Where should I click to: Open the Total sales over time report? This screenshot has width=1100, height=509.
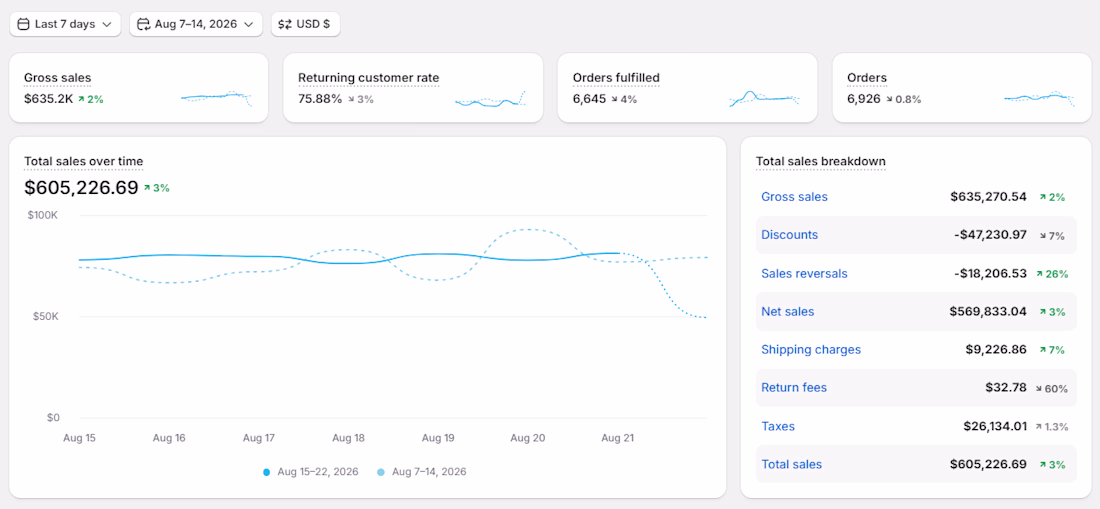83,161
